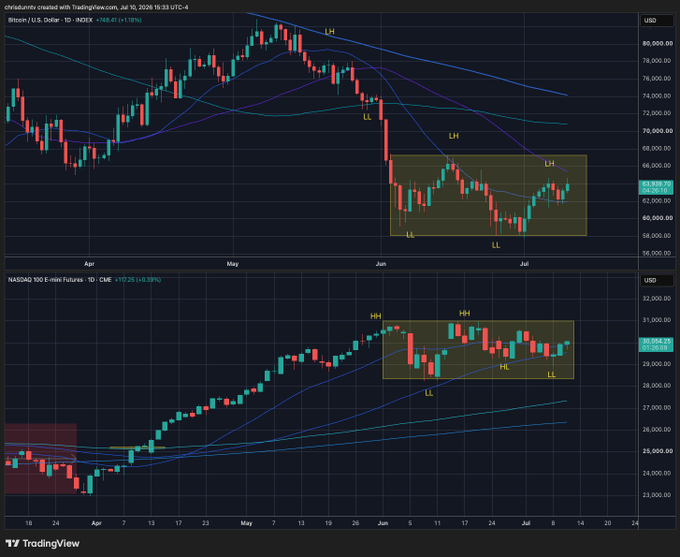Image resolution: width=680 pixels, height=557 pixels.
Task: Click the 78,000.00 price axis label
Action: coord(657,61)
